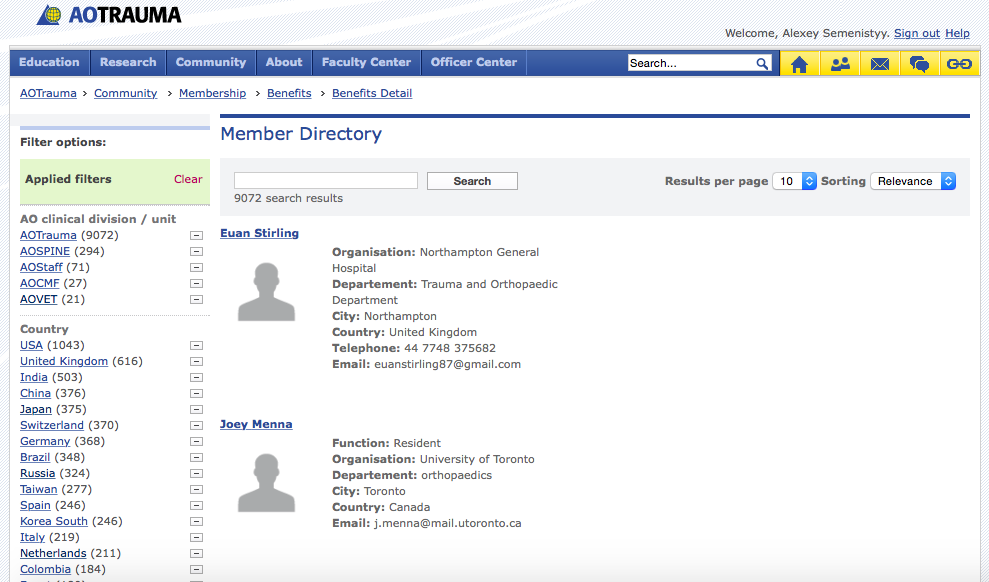Open the chat bubbles icon
989x582 pixels.
(x=919, y=64)
